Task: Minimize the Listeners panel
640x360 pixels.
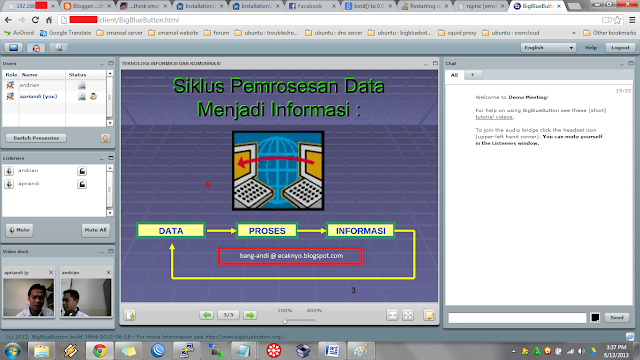Action: (102, 158)
